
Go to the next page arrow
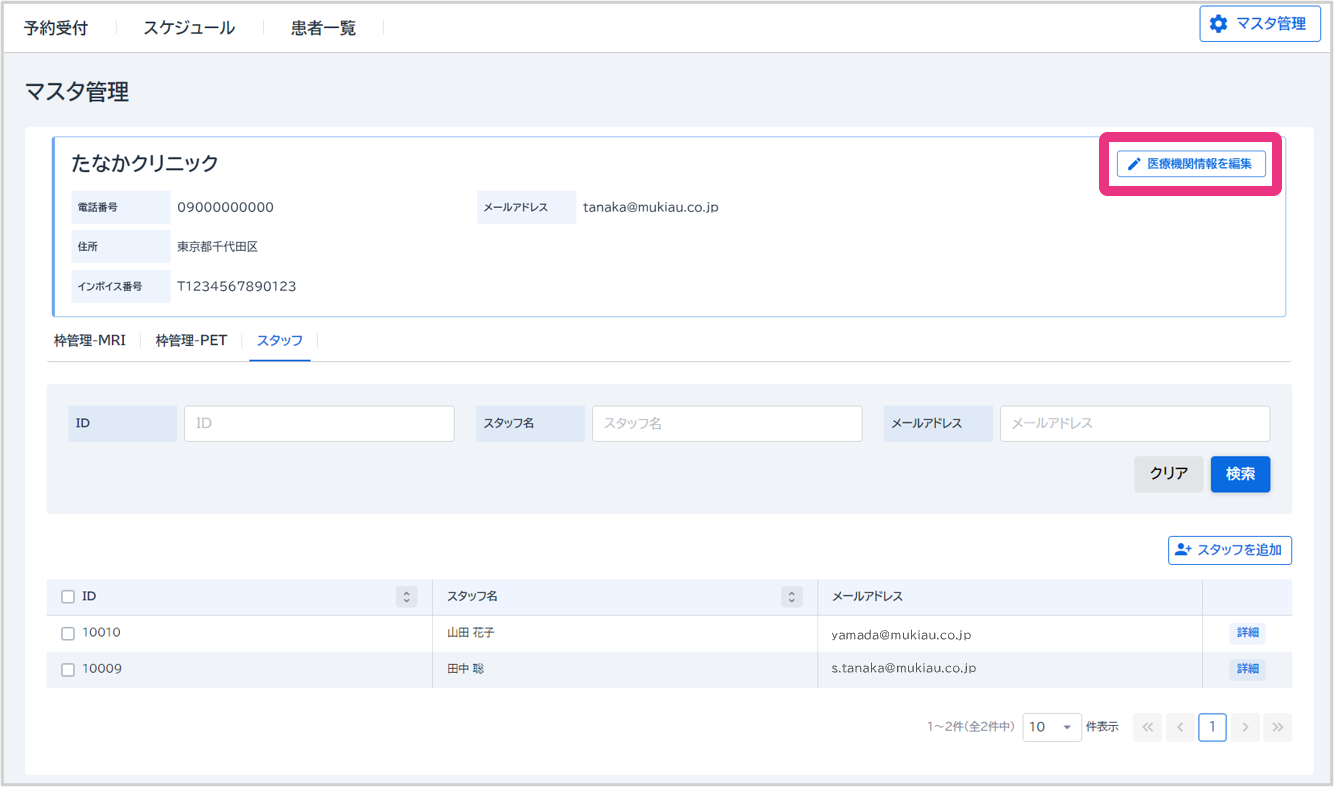pyautogui.click(x=1245, y=727)
